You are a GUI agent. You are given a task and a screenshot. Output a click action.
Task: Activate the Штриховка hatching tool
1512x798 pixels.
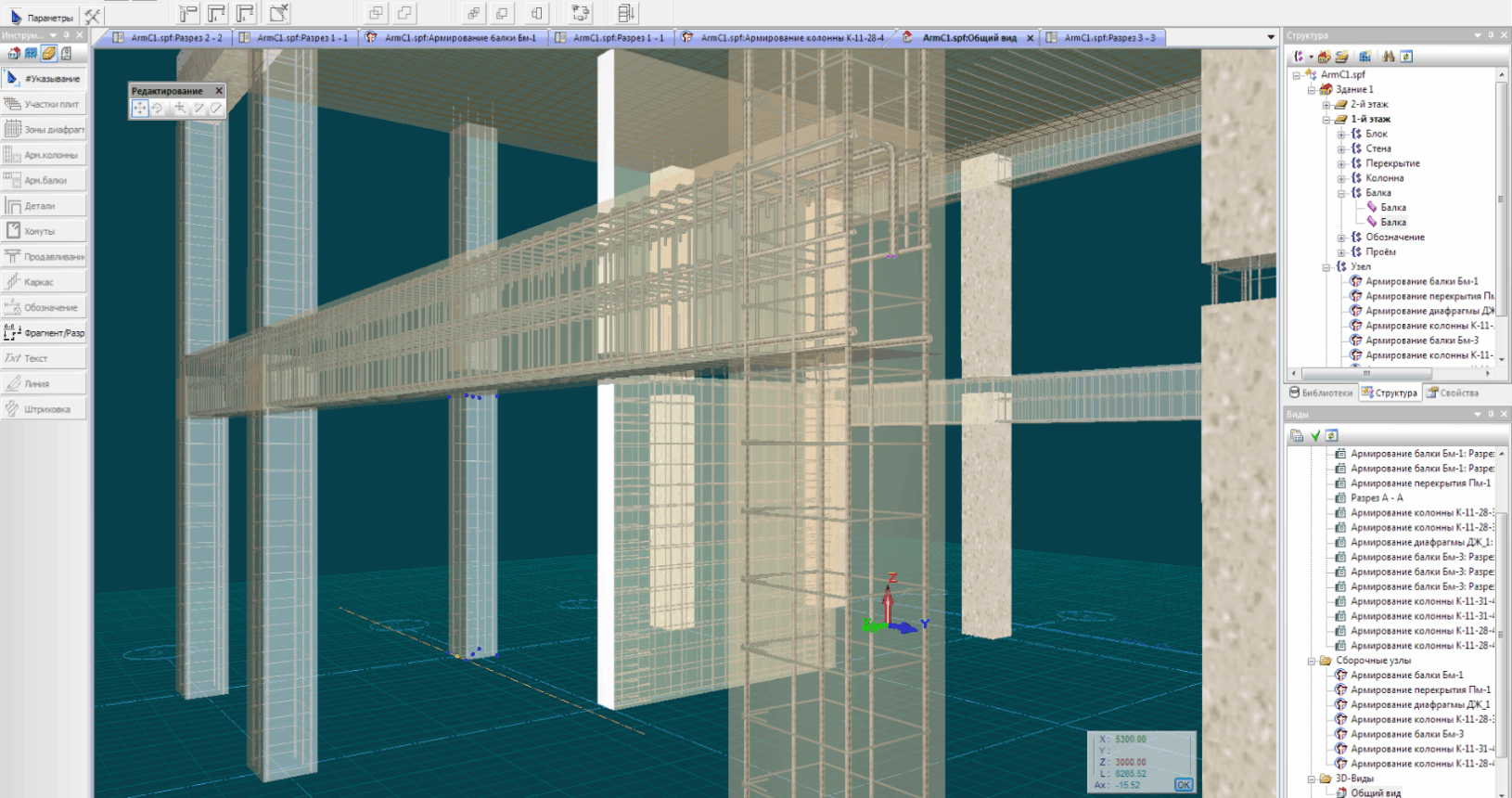click(x=44, y=409)
